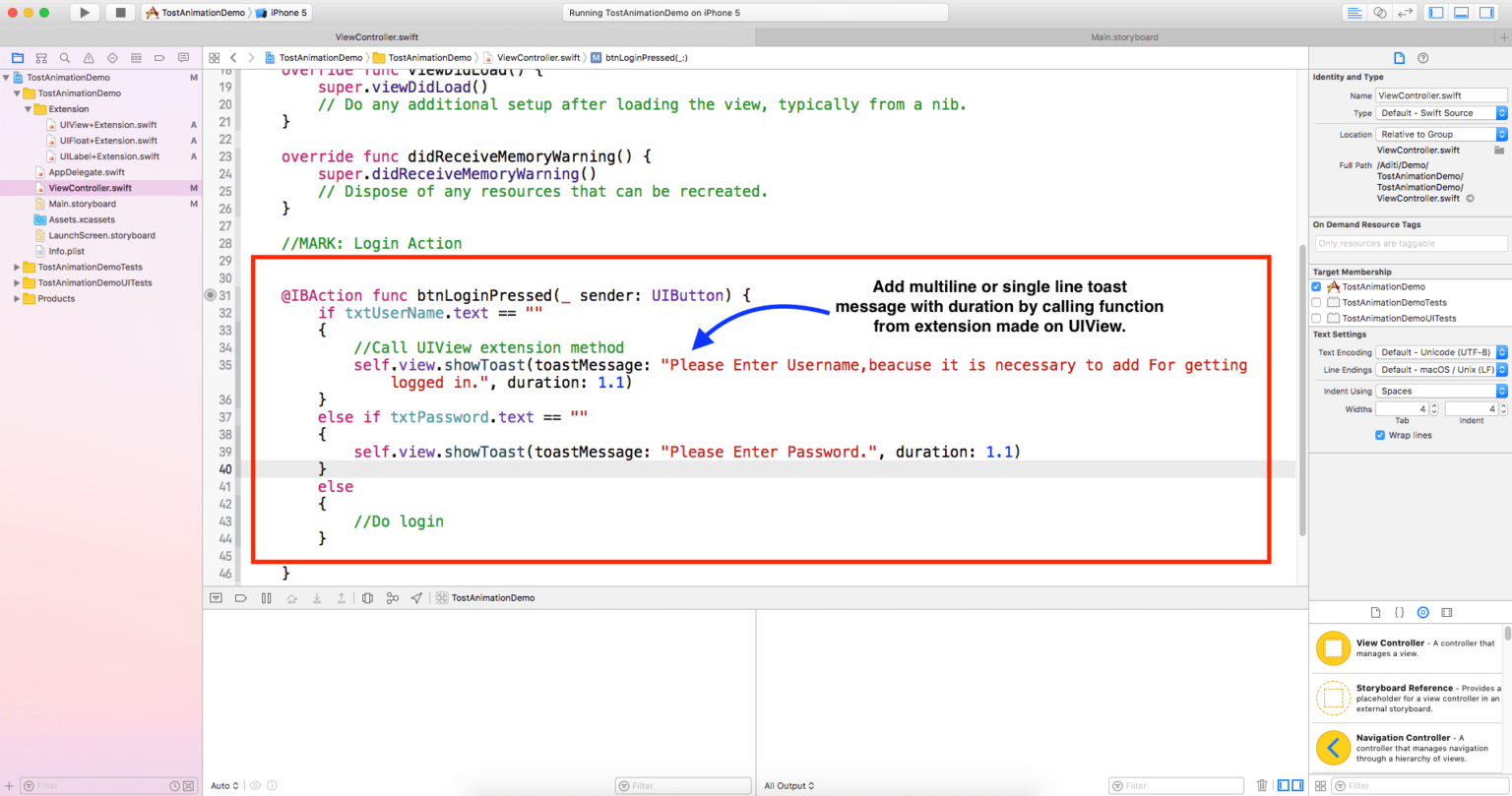This screenshot has height=796, width=1512.
Task: Open the Find navigator search icon
Action: pyautogui.click(x=65, y=58)
